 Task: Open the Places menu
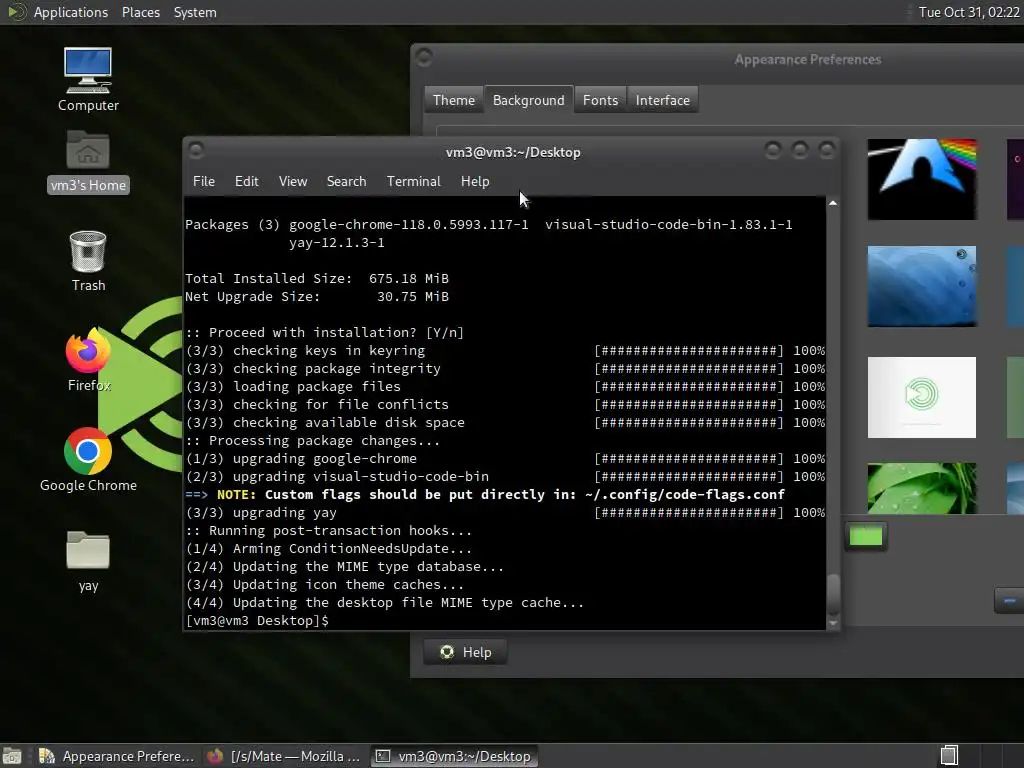point(140,12)
